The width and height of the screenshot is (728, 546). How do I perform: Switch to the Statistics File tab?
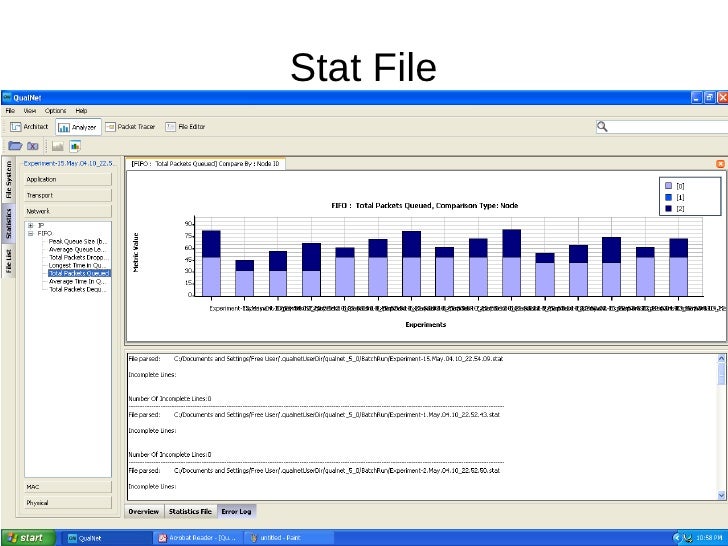pos(190,511)
